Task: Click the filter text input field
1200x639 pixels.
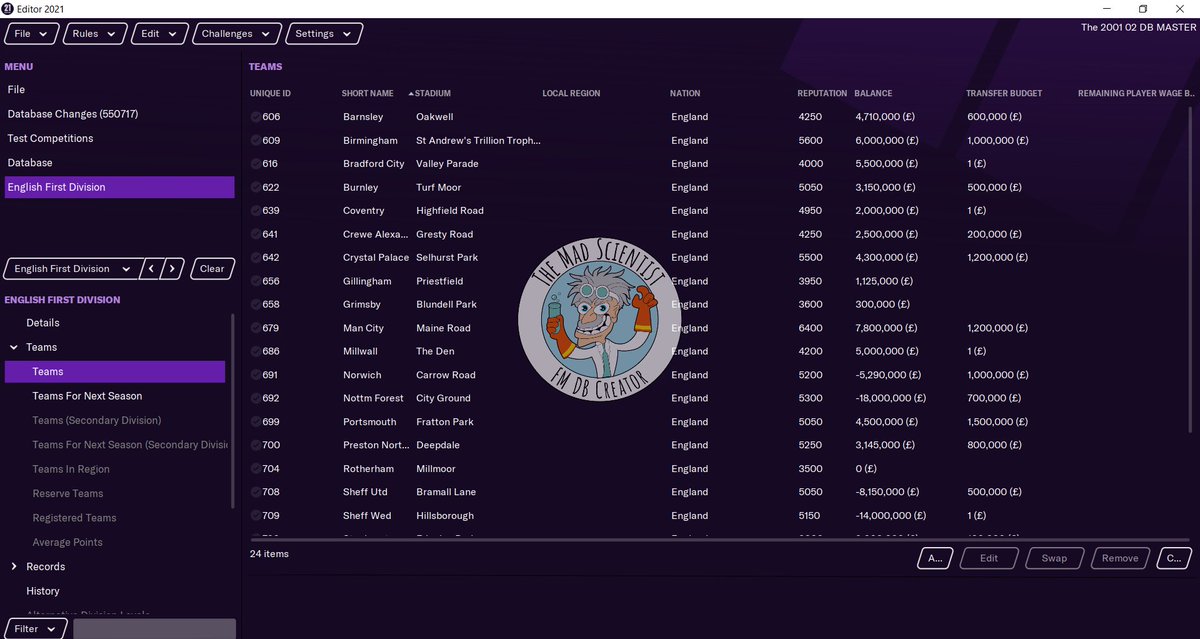Action: click(x=154, y=629)
